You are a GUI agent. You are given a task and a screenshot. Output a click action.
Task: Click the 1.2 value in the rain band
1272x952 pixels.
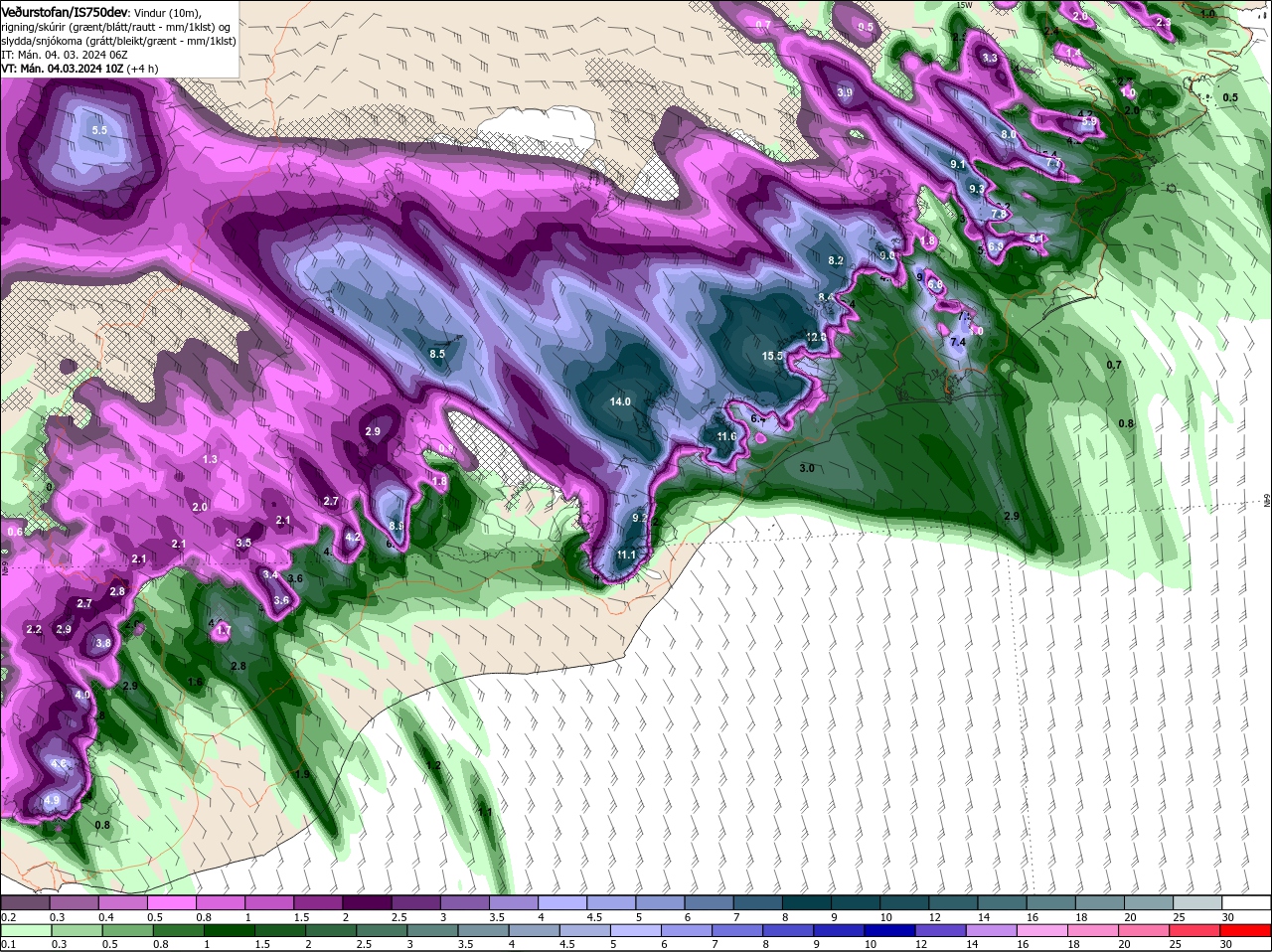pos(433,765)
